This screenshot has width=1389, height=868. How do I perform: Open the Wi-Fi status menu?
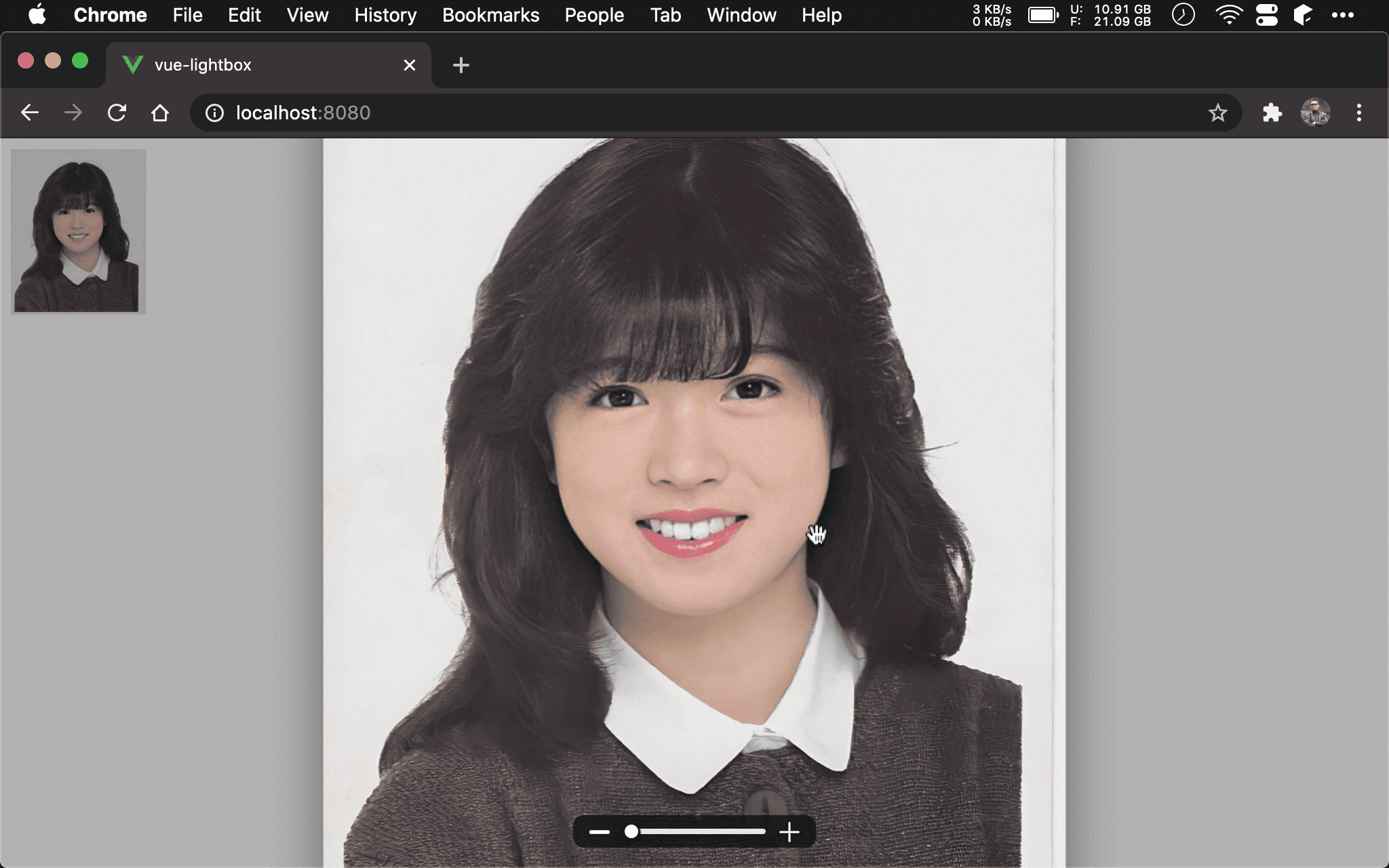[x=1229, y=15]
